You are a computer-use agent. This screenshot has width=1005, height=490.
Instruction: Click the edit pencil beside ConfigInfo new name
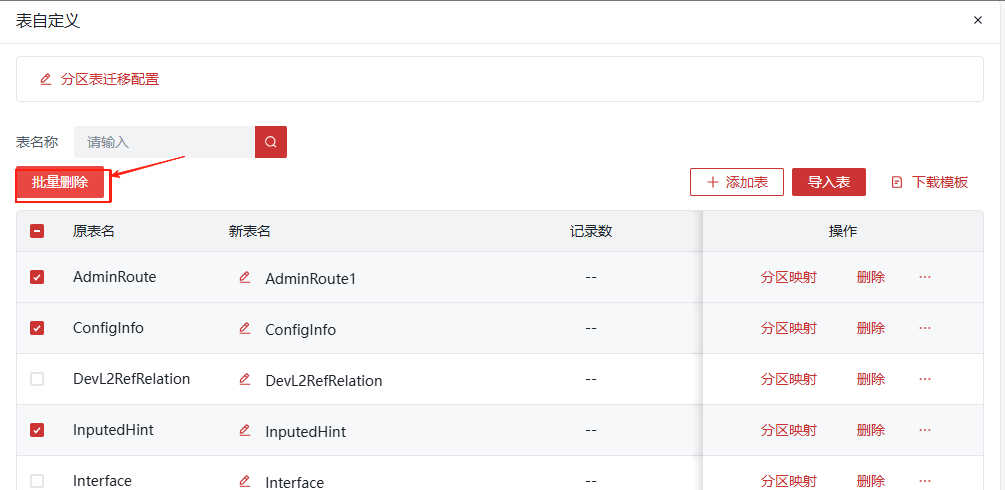coord(245,328)
